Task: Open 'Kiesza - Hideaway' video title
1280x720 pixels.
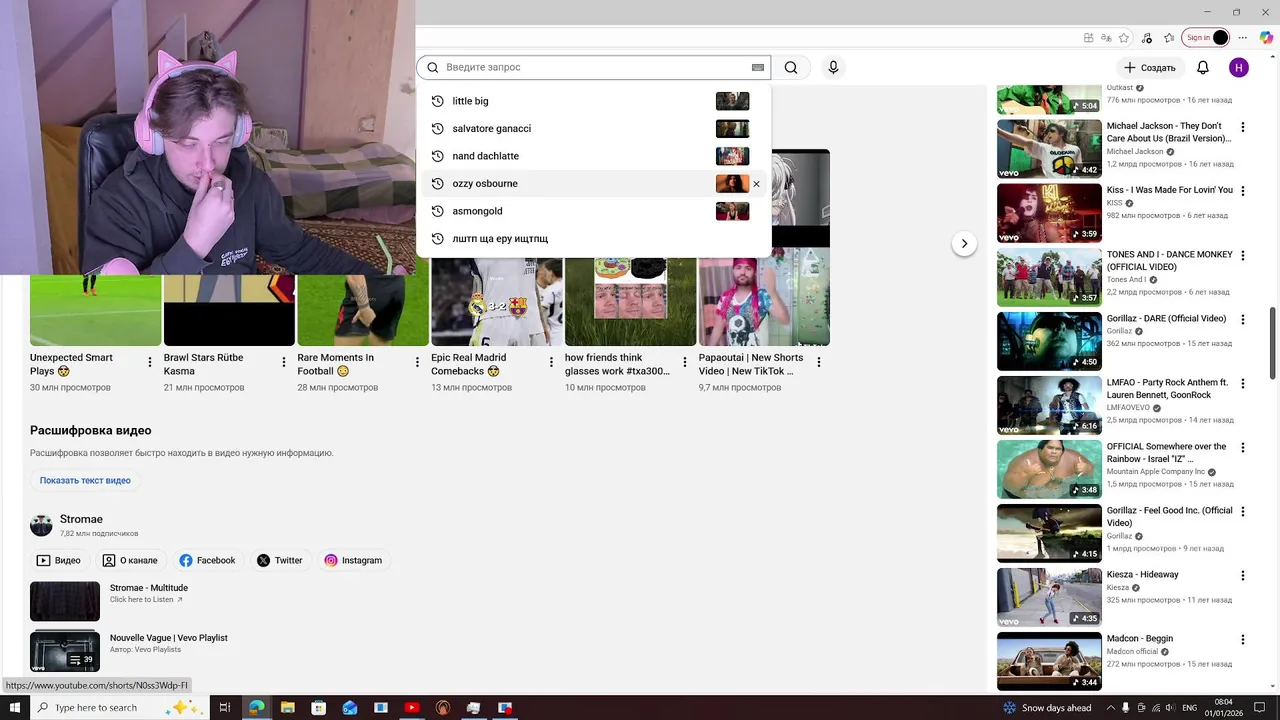Action: [x=1142, y=574]
